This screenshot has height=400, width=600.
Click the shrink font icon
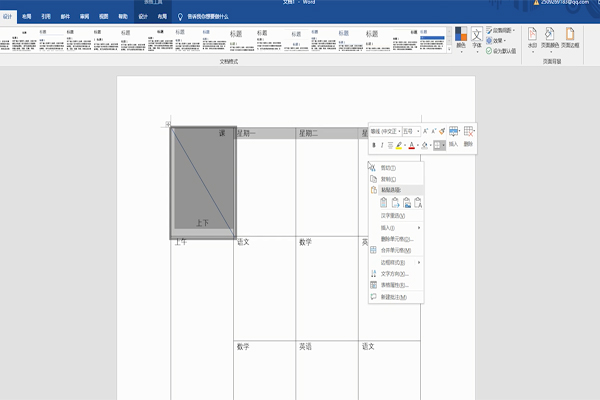434,131
